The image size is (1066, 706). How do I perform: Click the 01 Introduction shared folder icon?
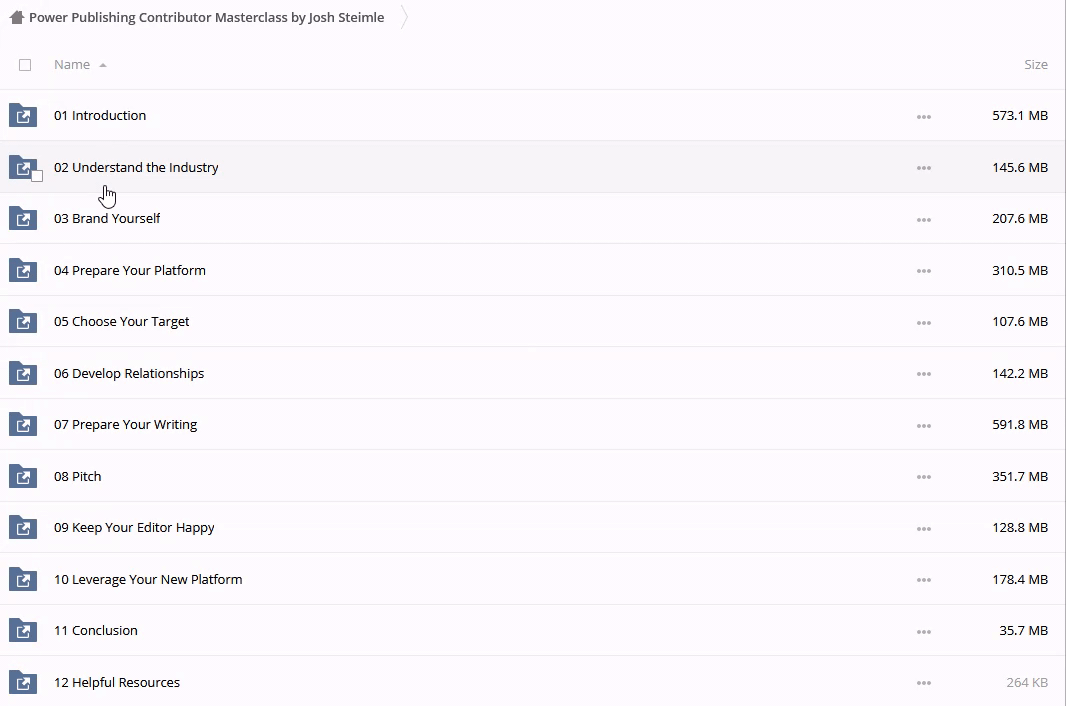22,115
